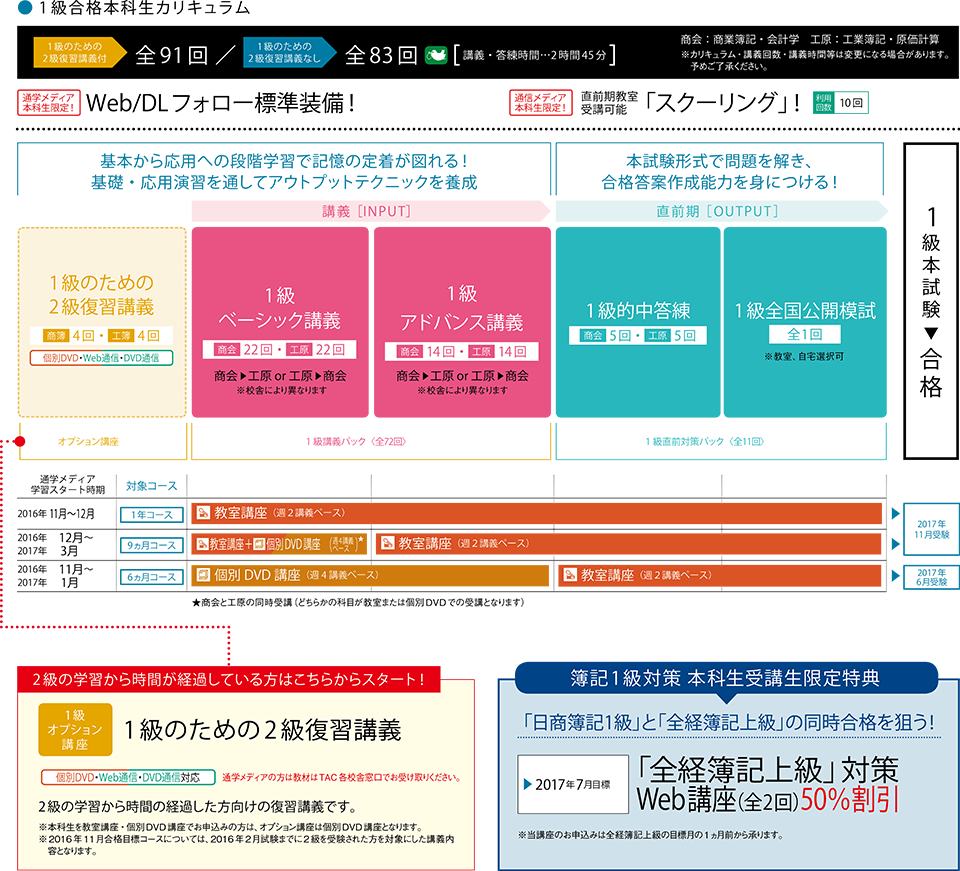Select the 6ヵ月コース label
The width and height of the screenshot is (960, 871).
[x=152, y=576]
